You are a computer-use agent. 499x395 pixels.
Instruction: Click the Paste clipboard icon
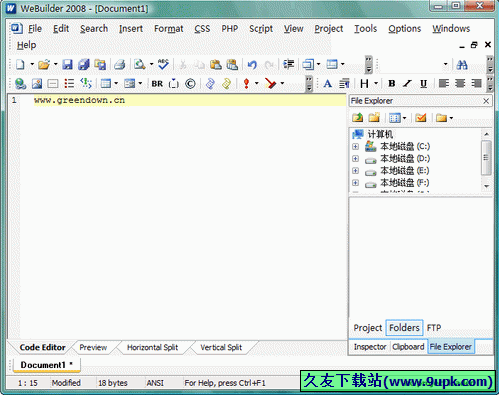click(216, 64)
